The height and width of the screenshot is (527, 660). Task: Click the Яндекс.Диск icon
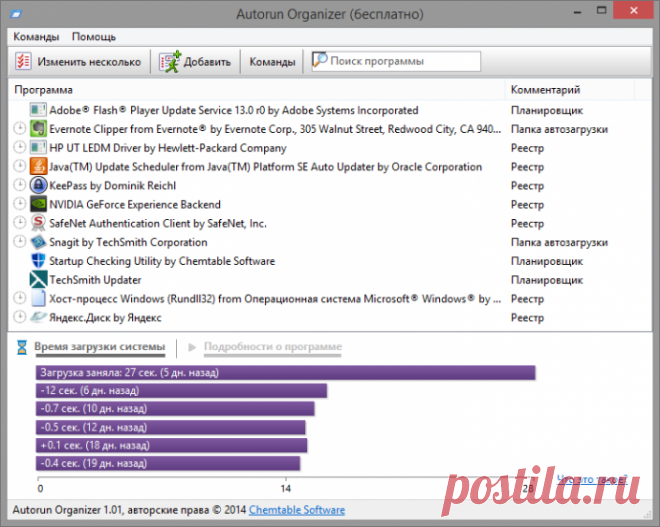click(38, 317)
